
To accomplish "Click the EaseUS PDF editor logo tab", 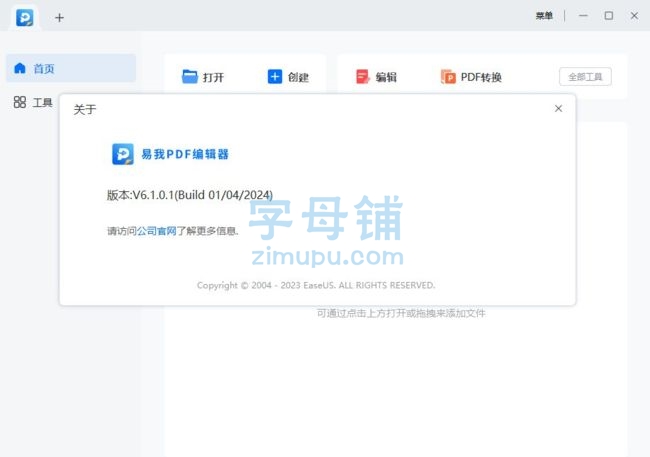I will pyautogui.click(x=24, y=17).
